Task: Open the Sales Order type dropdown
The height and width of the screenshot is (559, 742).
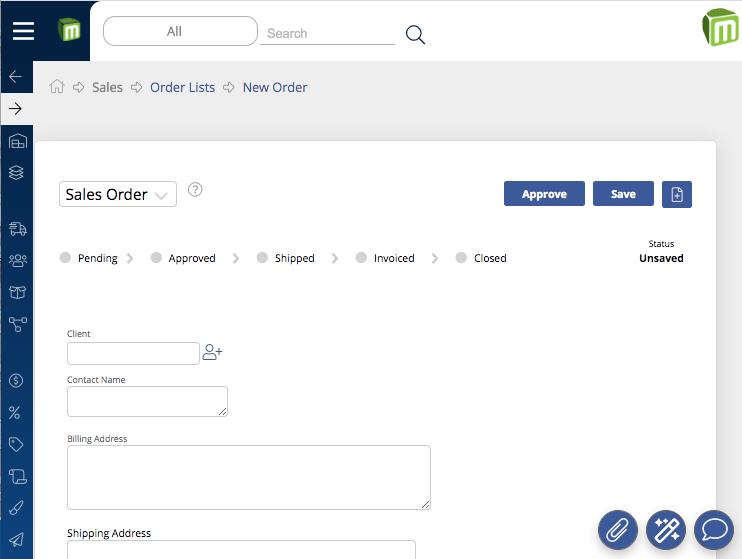Action: pyautogui.click(x=118, y=194)
